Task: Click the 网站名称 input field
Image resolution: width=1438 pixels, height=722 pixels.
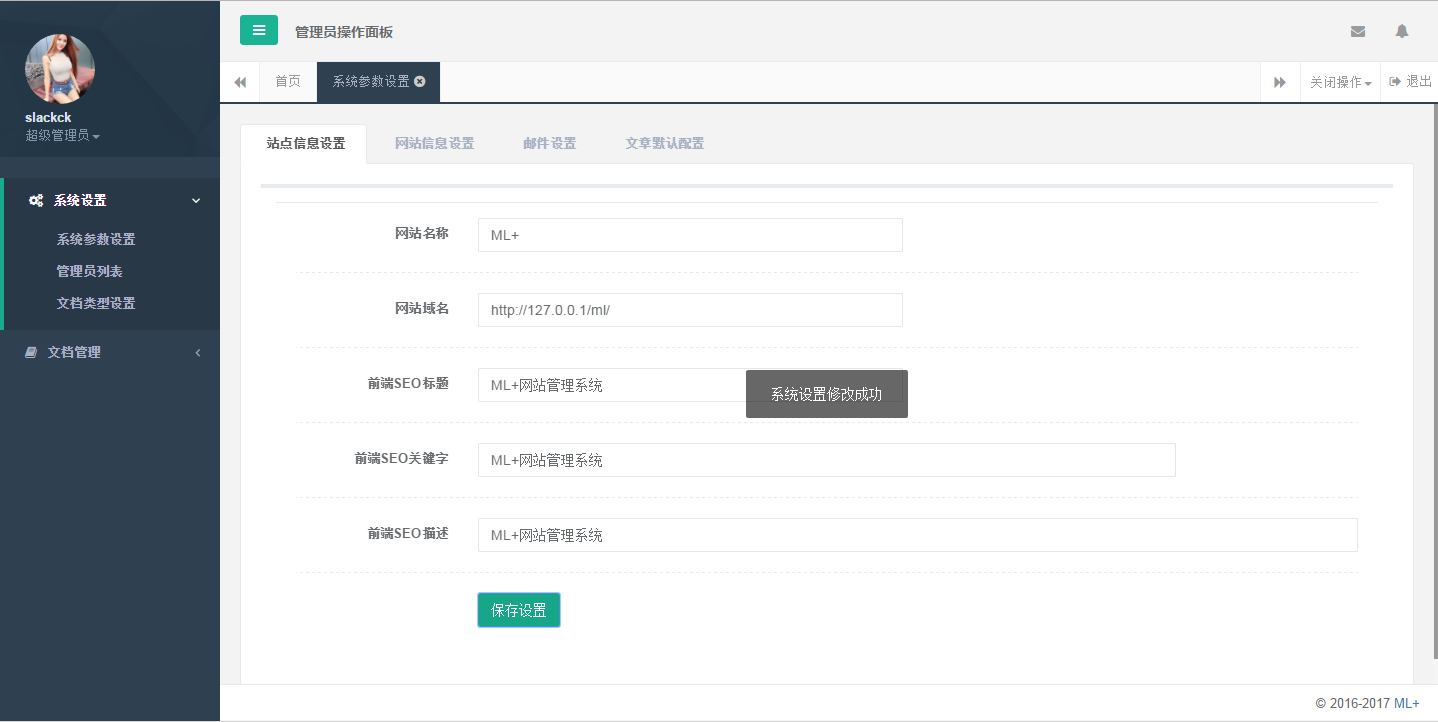Action: [690, 235]
